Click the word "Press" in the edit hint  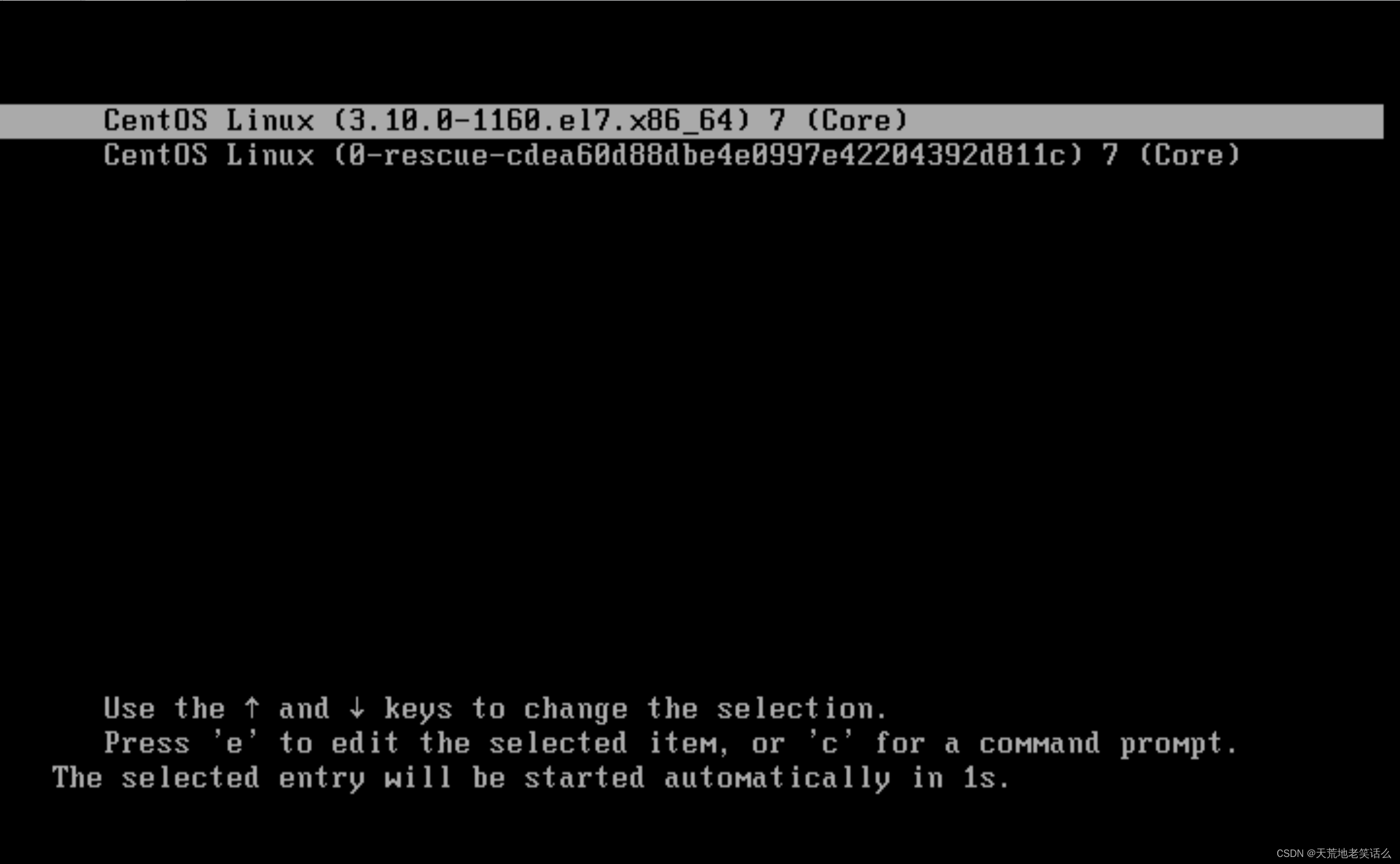147,743
